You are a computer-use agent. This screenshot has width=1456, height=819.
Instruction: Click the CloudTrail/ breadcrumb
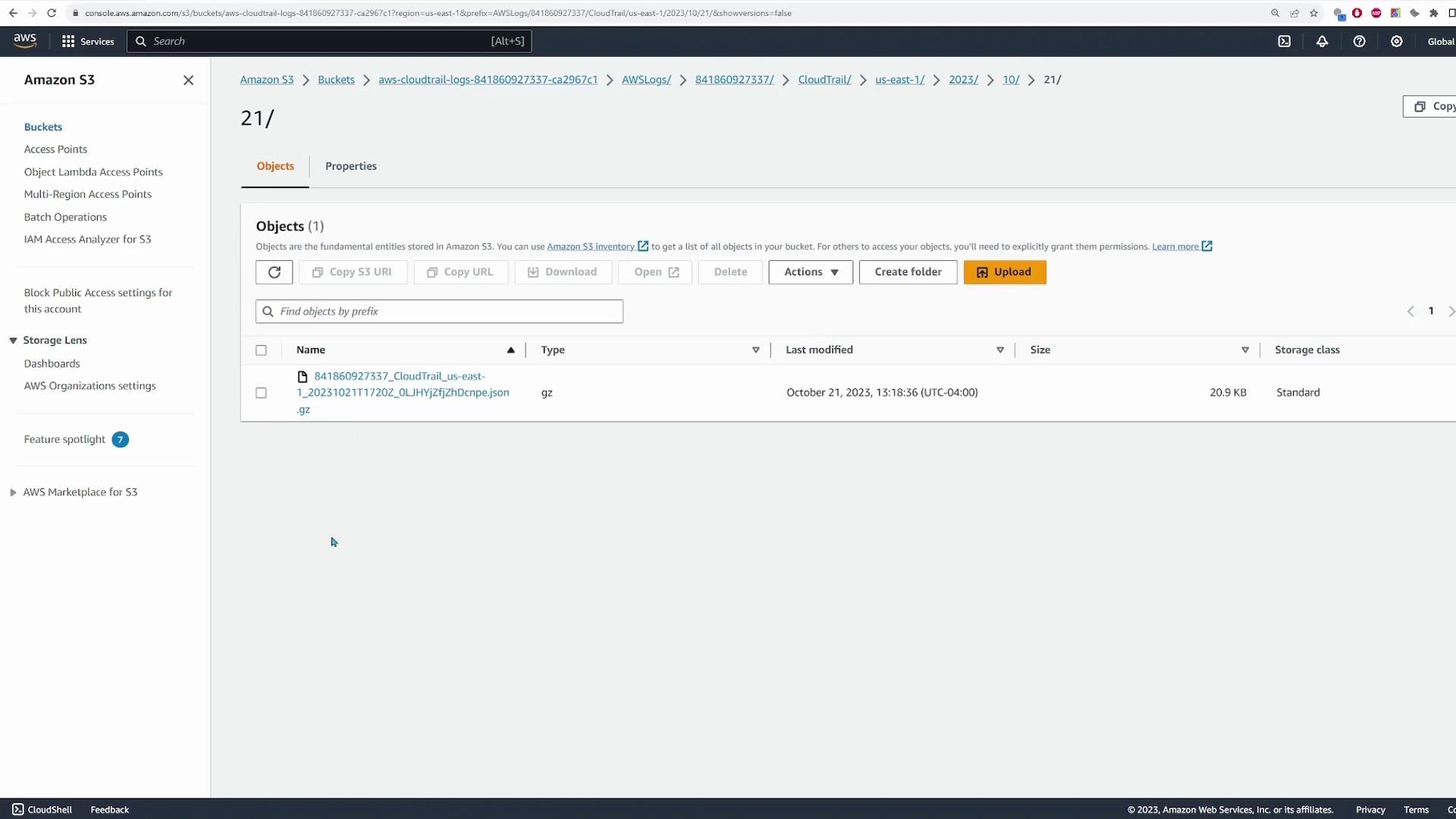(824, 80)
